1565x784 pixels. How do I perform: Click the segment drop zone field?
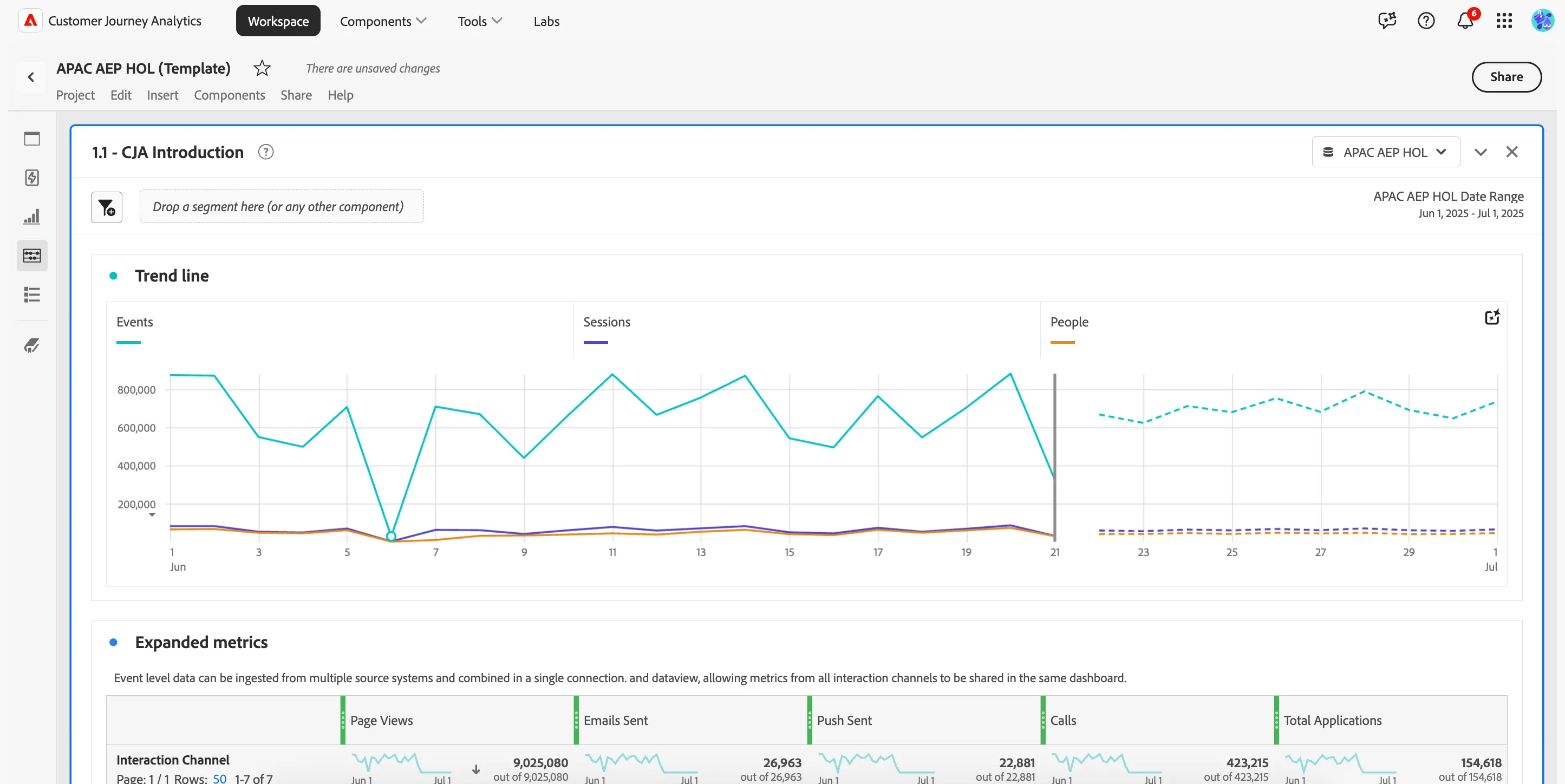[282, 206]
